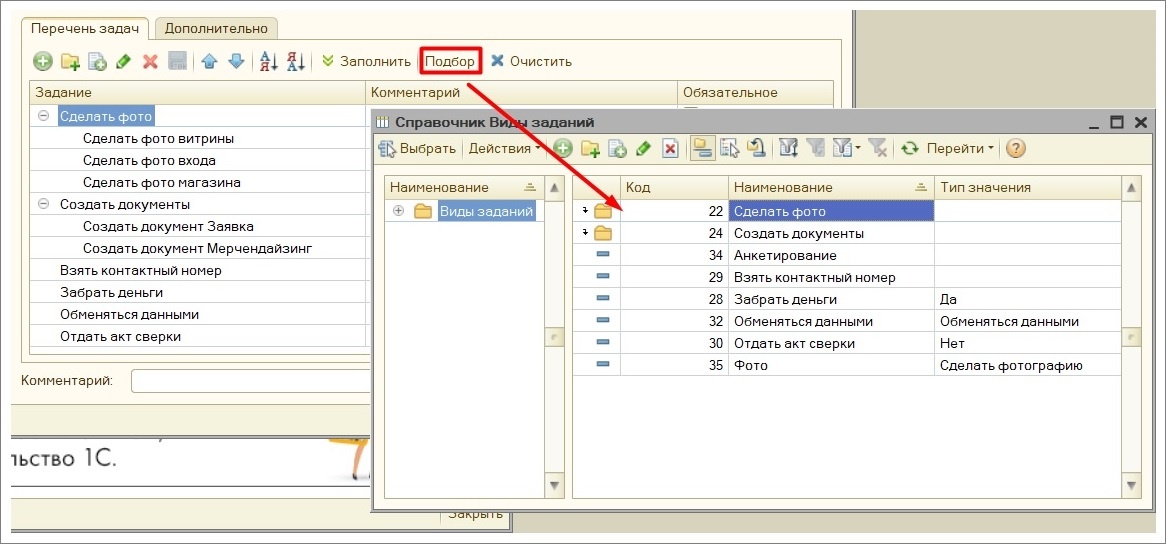This screenshot has width=1166, height=544.
Task: Open filter history dropdown arrow
Action: 857,149
